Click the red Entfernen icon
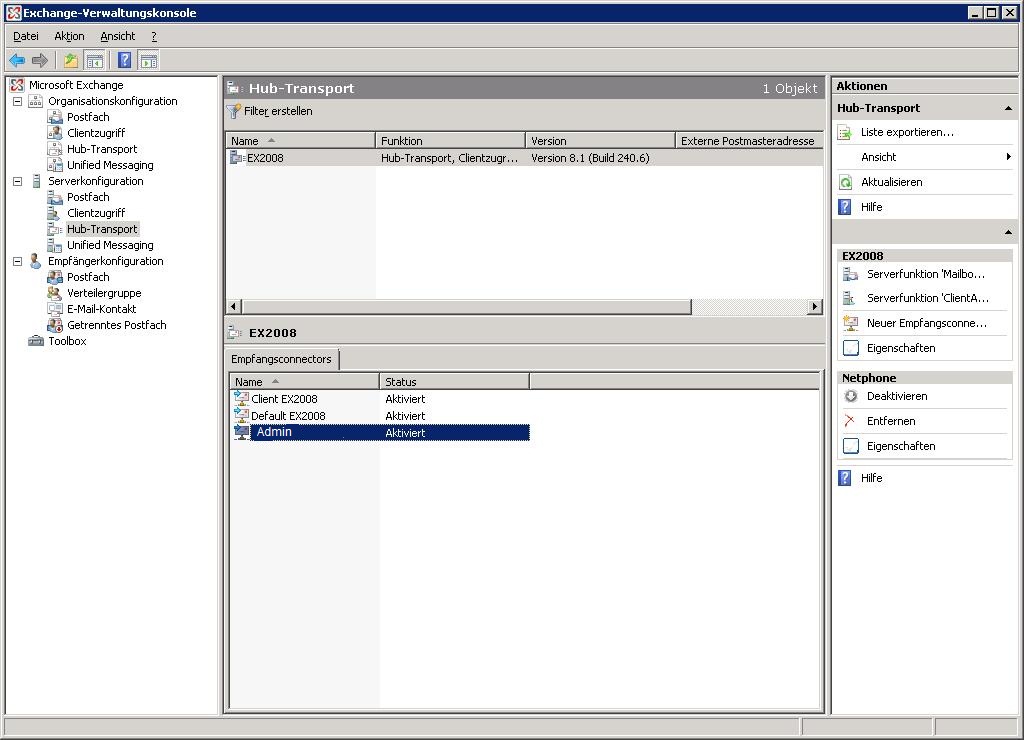Image resolution: width=1024 pixels, height=740 pixels. 850,421
